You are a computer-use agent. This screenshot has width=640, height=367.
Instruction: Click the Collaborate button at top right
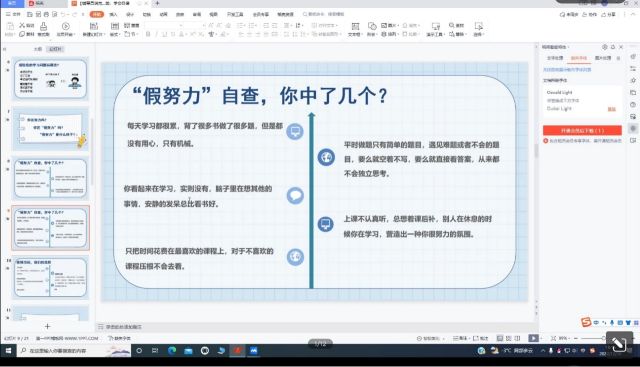590,14
